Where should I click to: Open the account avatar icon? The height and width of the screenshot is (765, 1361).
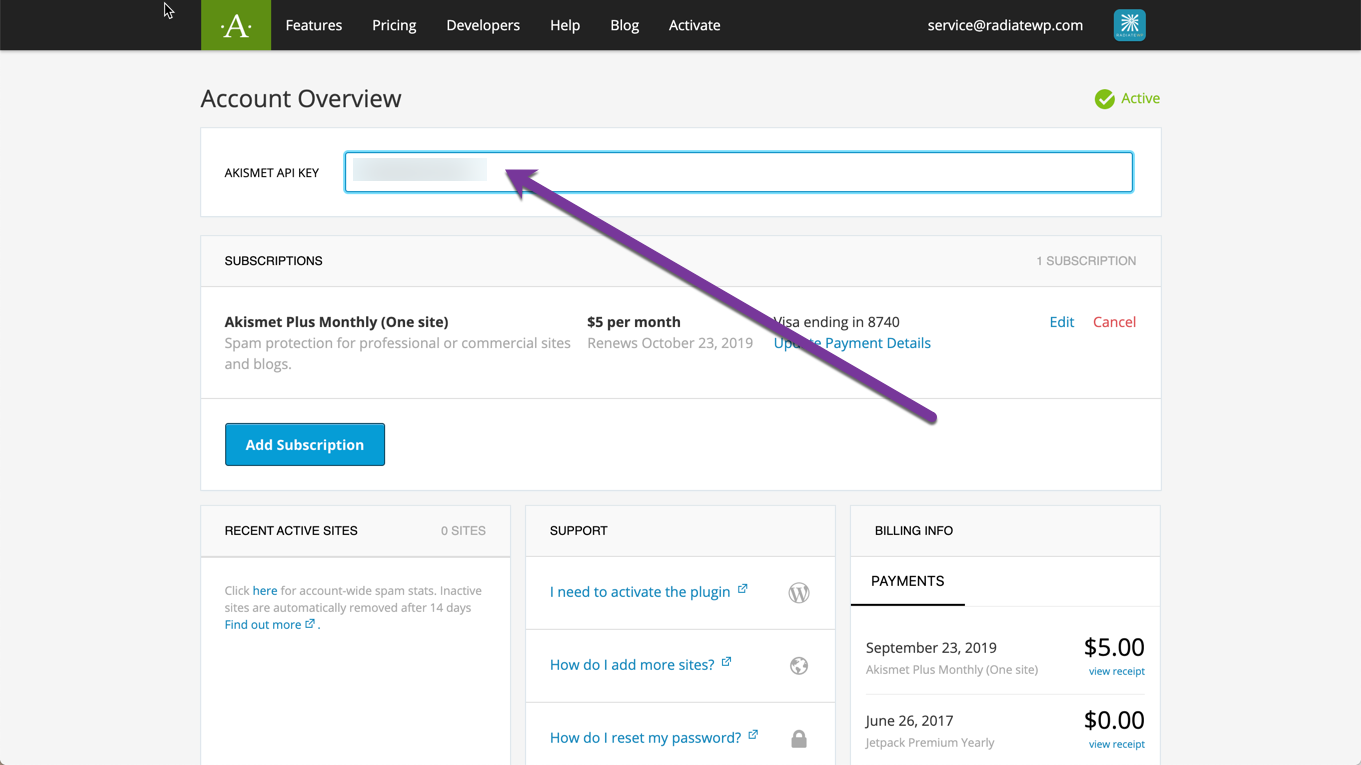pos(1129,25)
